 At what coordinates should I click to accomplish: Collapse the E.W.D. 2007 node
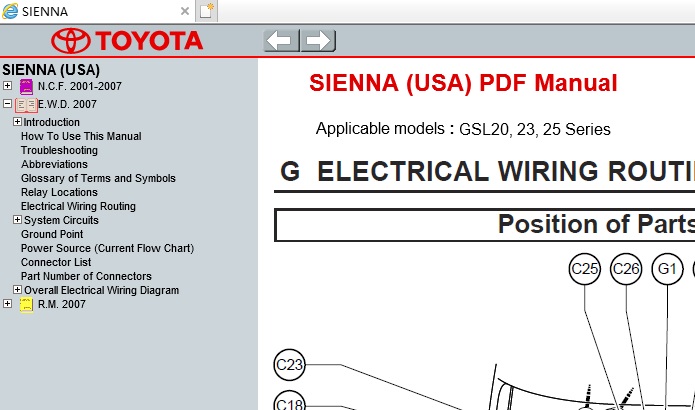(x=7, y=104)
